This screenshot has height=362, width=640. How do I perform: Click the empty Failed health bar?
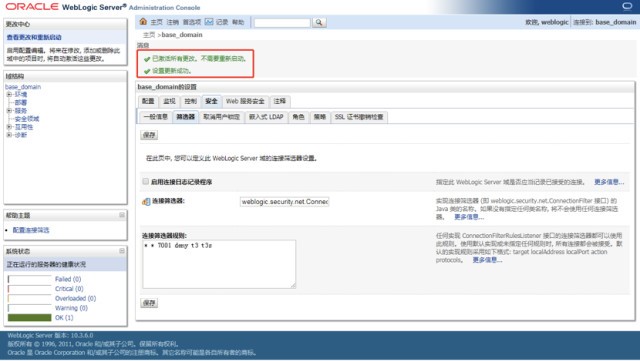(29, 279)
